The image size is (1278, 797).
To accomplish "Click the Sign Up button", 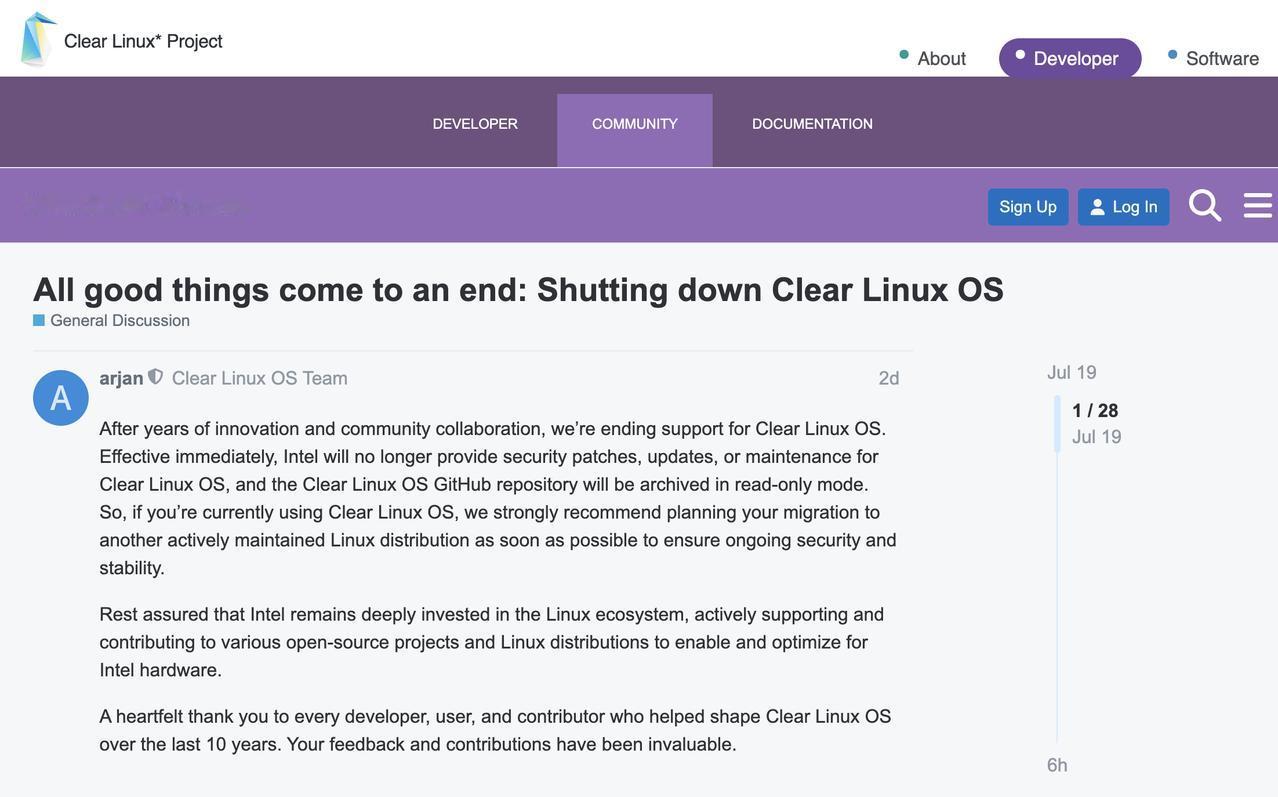I will click(1028, 207).
